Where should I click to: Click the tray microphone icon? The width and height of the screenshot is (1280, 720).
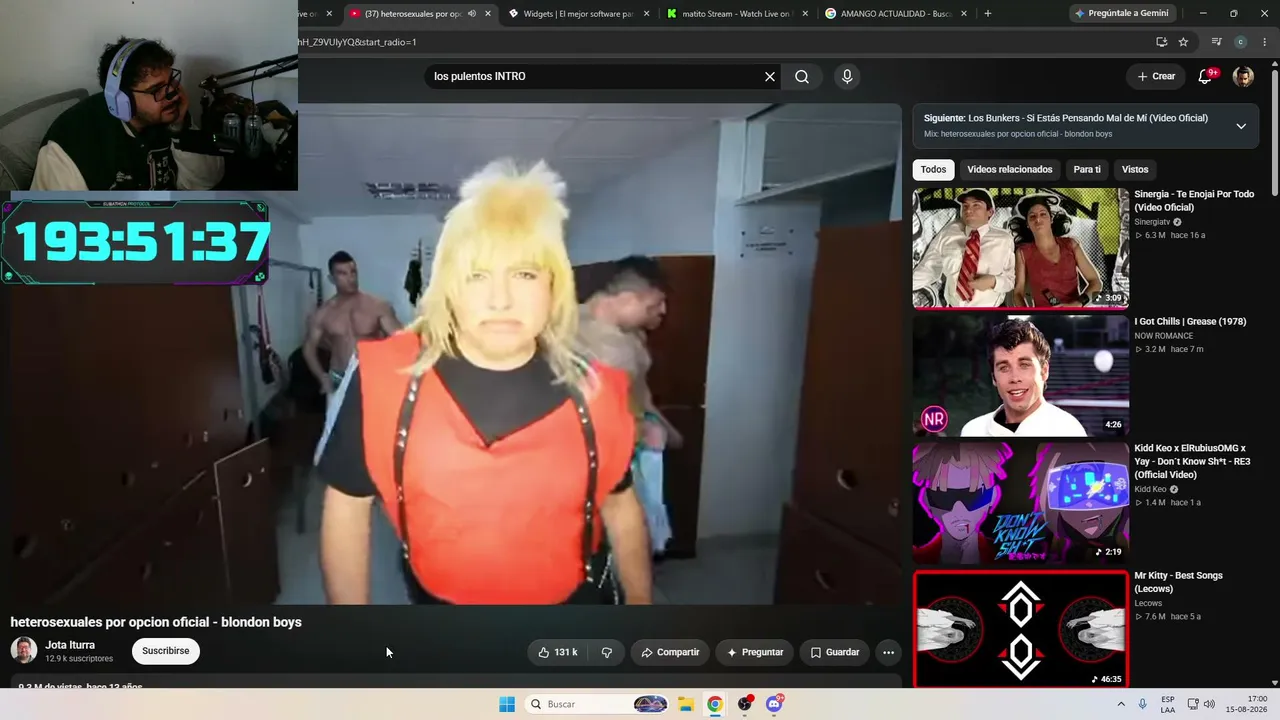1143,704
